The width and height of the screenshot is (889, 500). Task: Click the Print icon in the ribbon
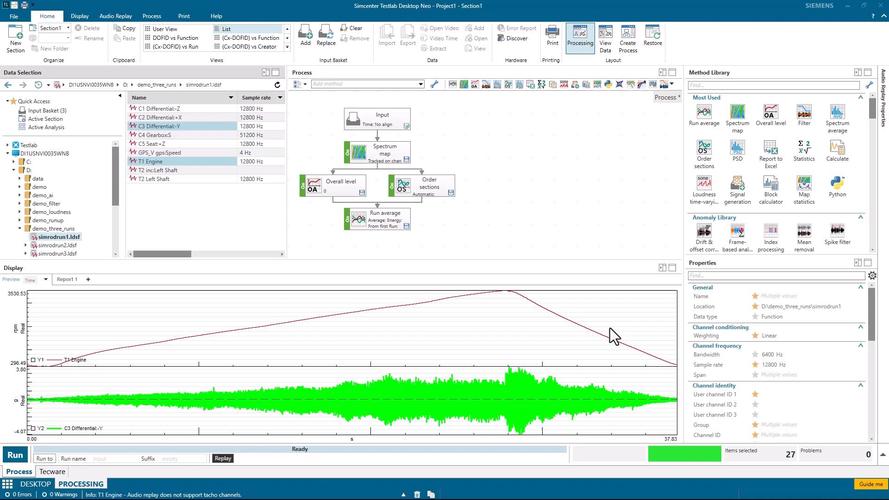552,32
